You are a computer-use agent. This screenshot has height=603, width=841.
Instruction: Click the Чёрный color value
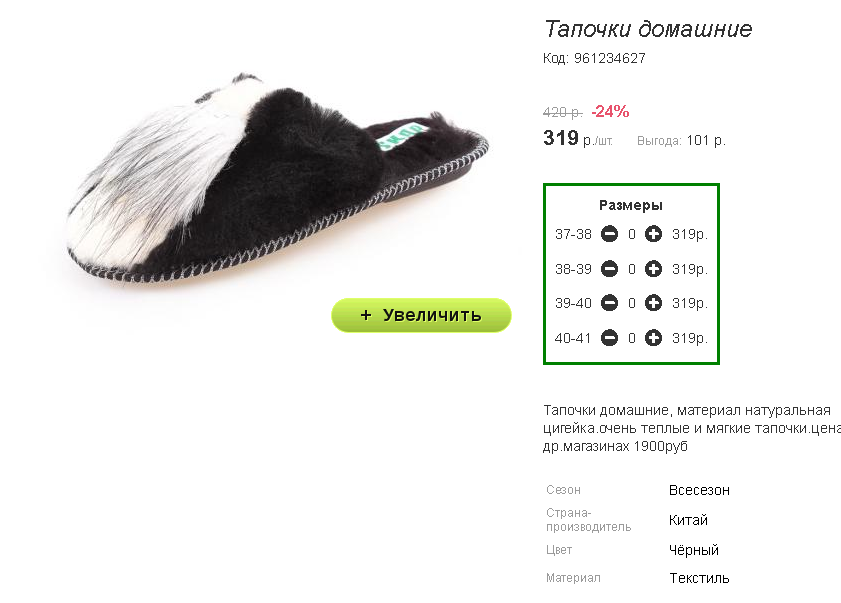pyautogui.click(x=694, y=550)
